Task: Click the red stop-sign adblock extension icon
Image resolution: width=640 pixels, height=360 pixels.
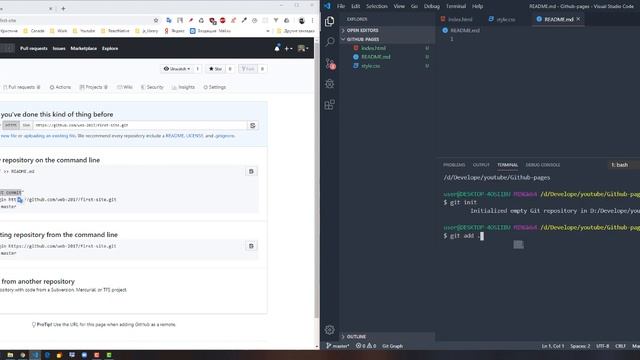Action: [222, 20]
